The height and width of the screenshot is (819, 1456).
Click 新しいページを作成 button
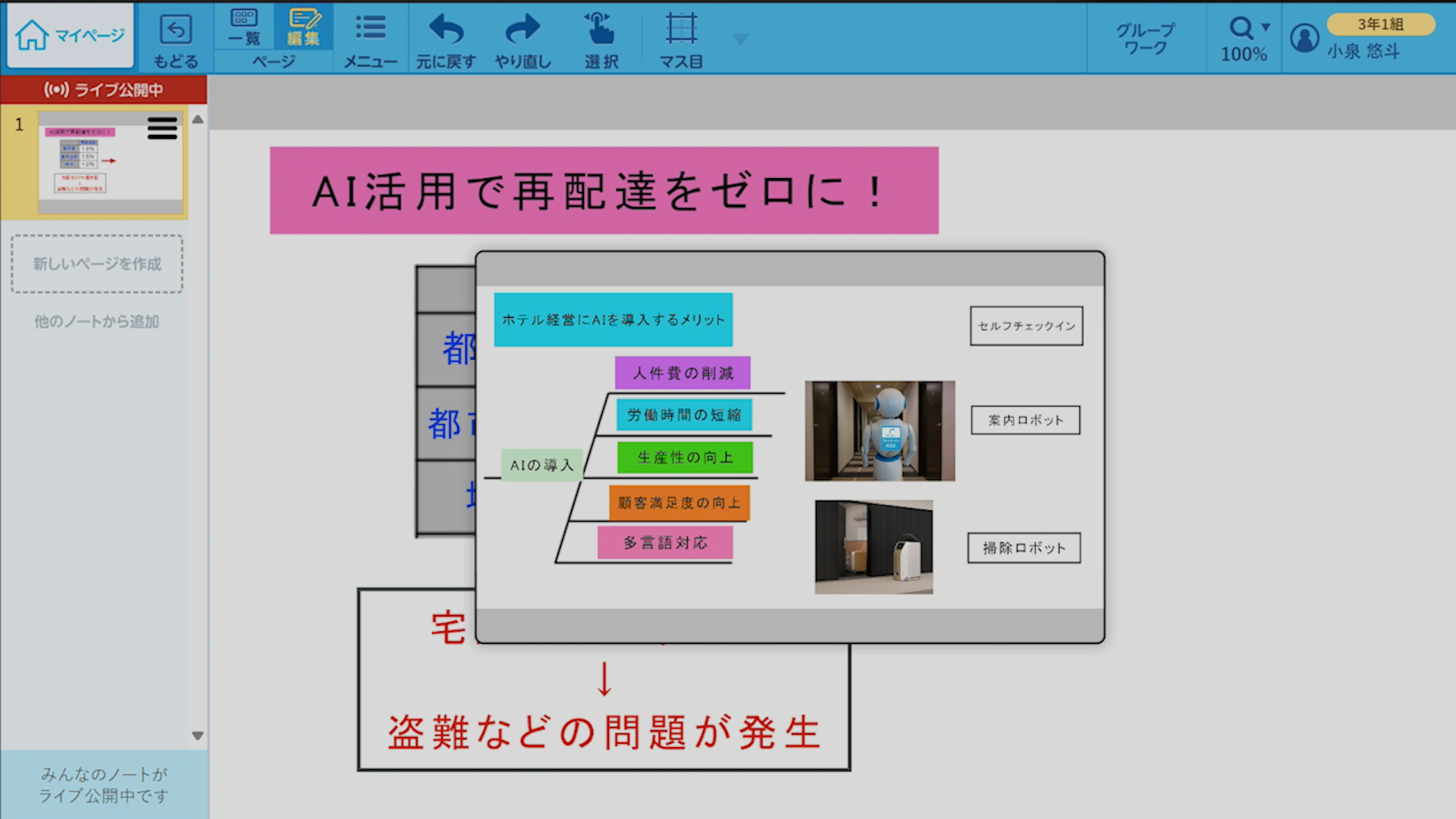(97, 264)
